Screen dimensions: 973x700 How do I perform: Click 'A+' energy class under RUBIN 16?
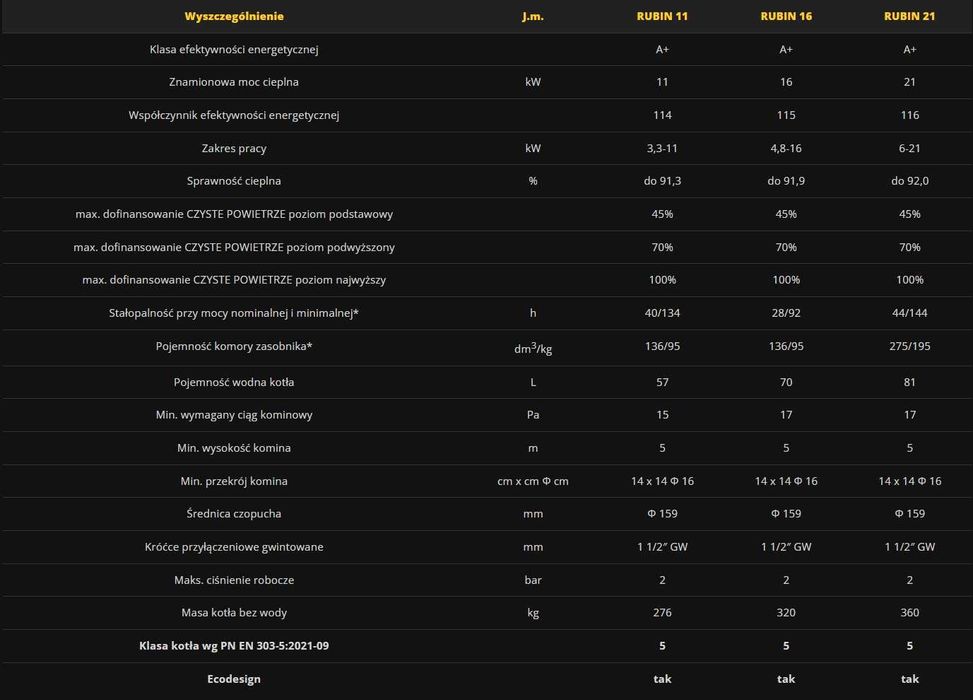click(786, 50)
